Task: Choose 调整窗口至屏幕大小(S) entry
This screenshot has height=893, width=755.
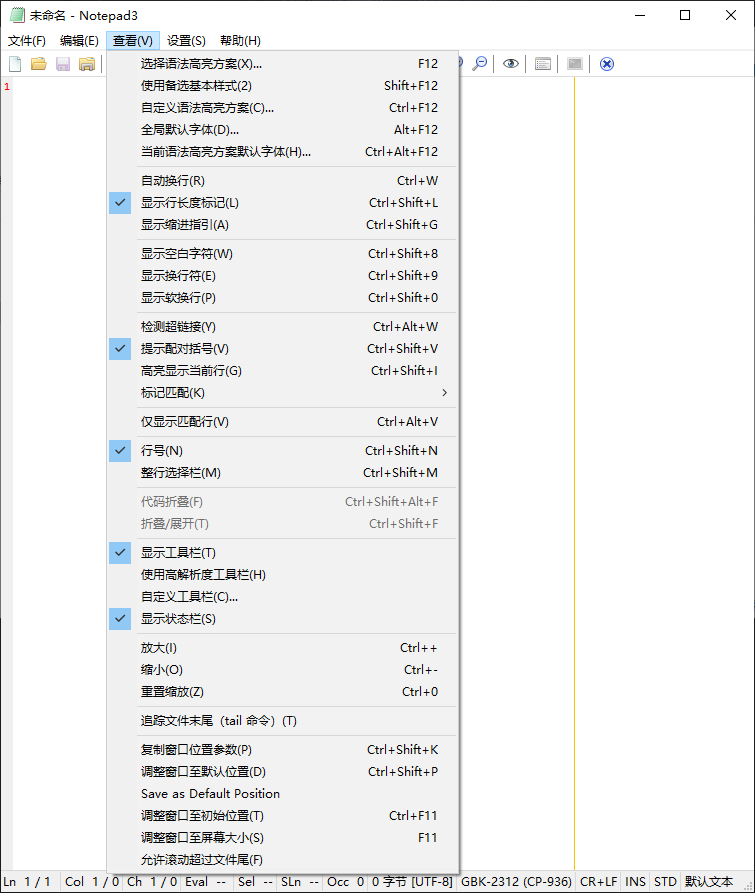Action: tap(282, 838)
